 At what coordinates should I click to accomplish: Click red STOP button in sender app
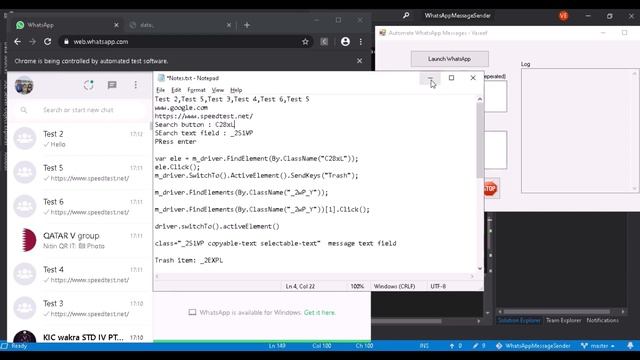[490, 189]
